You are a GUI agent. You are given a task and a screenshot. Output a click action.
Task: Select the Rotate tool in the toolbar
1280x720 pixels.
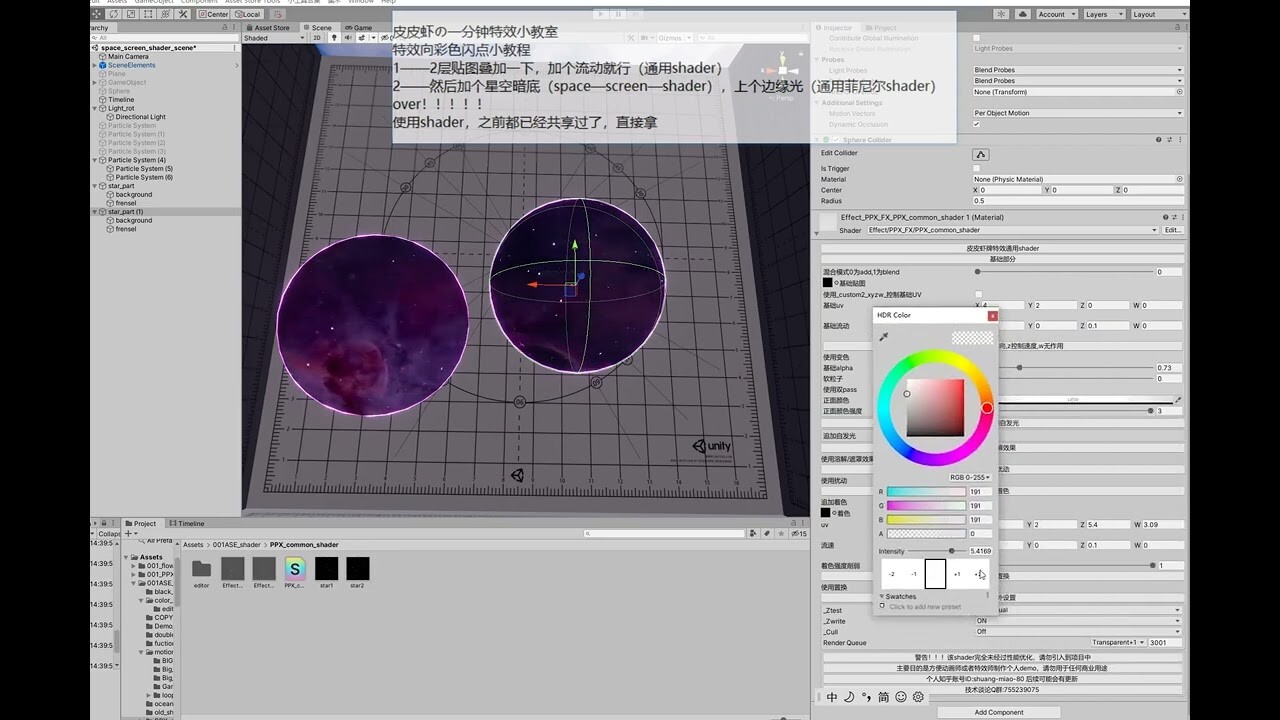[114, 14]
